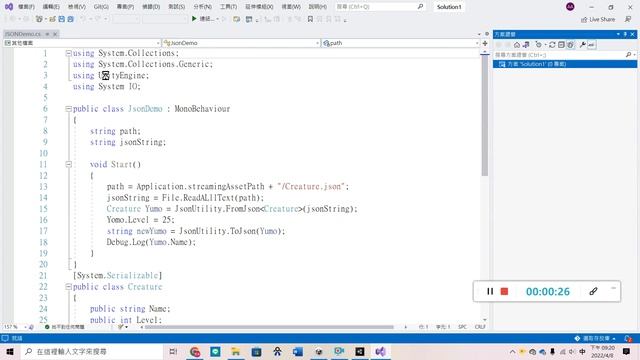Toggle a bookmark with the bookmark icon
The image size is (640, 360).
point(310,19)
